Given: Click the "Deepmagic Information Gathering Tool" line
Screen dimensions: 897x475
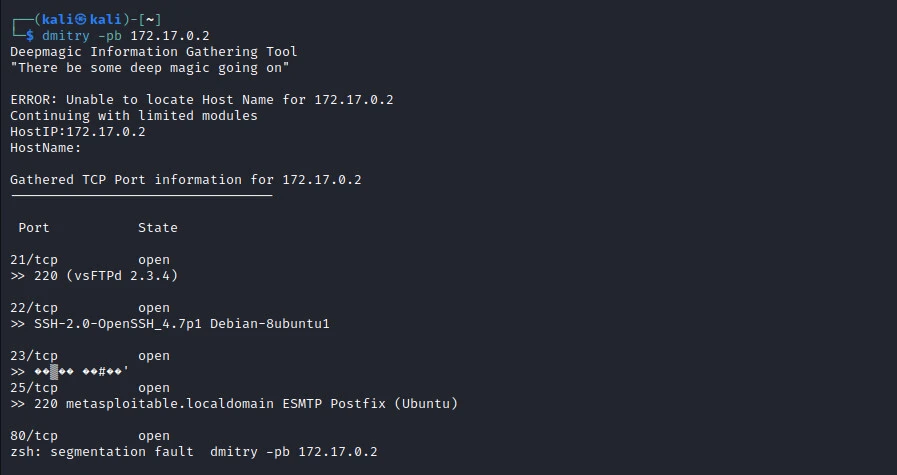Looking at the screenshot, I should point(153,52).
